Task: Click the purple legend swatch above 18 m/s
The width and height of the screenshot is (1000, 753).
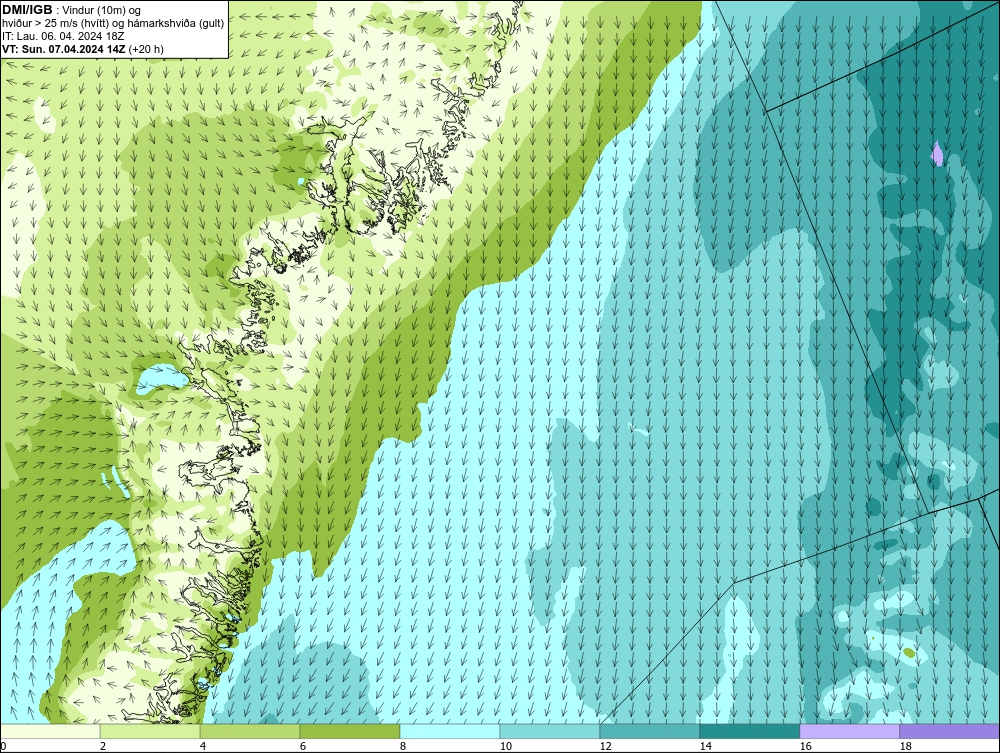Action: pyautogui.click(x=949, y=731)
